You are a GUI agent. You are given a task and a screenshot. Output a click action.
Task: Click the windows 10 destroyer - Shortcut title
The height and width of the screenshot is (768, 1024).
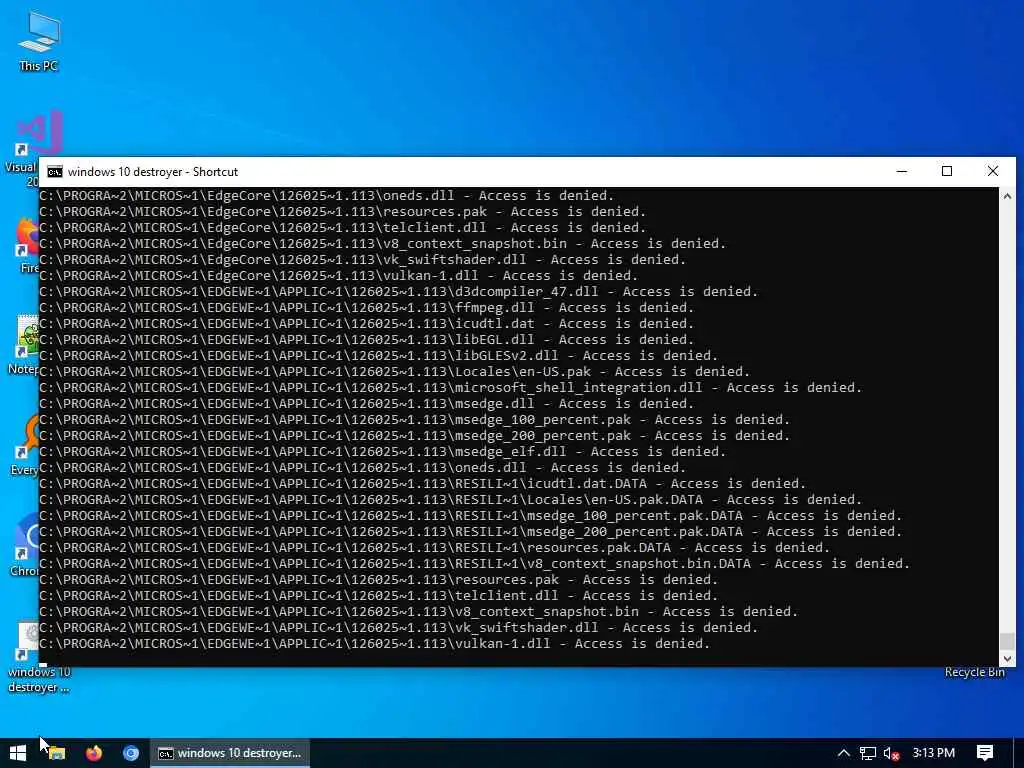click(153, 172)
